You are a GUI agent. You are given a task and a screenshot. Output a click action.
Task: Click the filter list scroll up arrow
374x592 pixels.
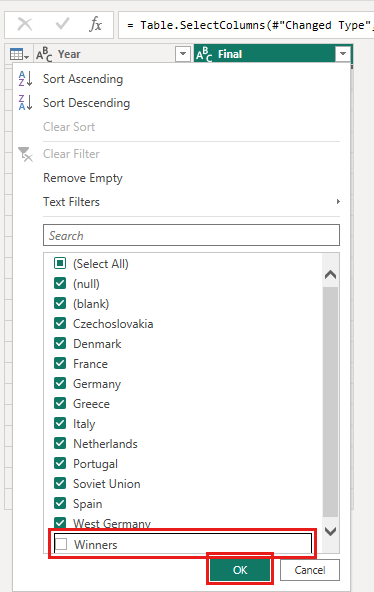[331, 274]
